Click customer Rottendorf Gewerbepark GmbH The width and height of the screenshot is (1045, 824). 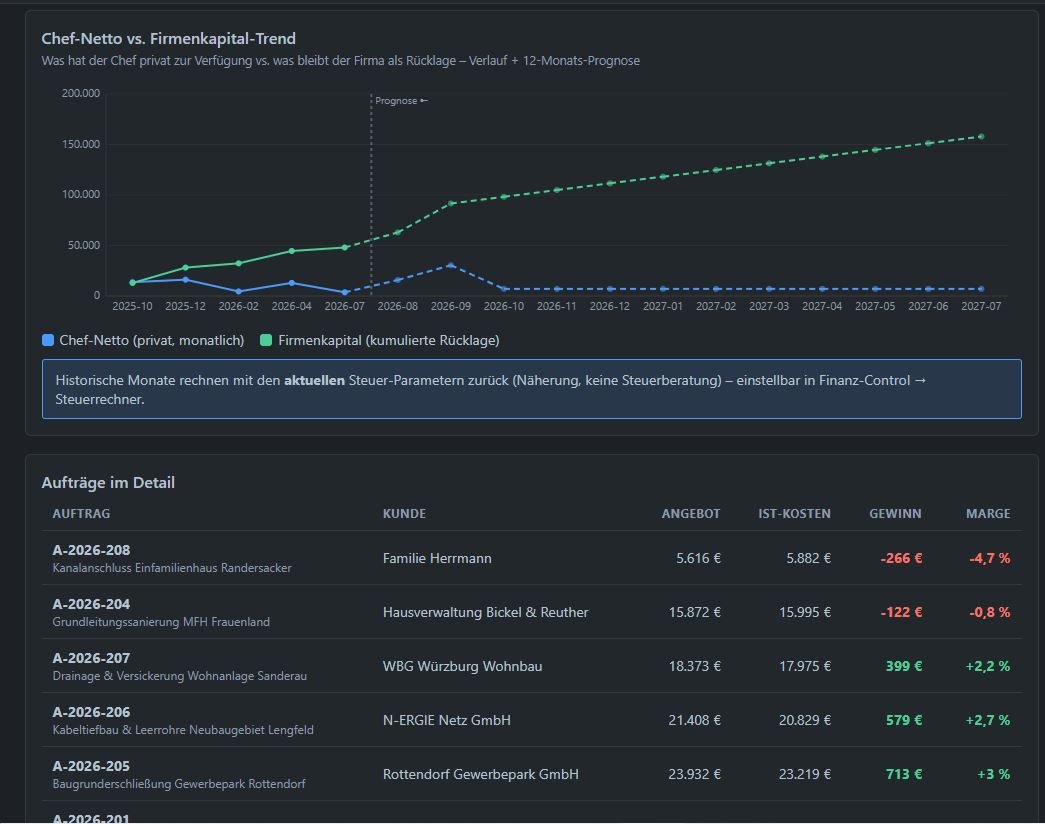point(481,775)
